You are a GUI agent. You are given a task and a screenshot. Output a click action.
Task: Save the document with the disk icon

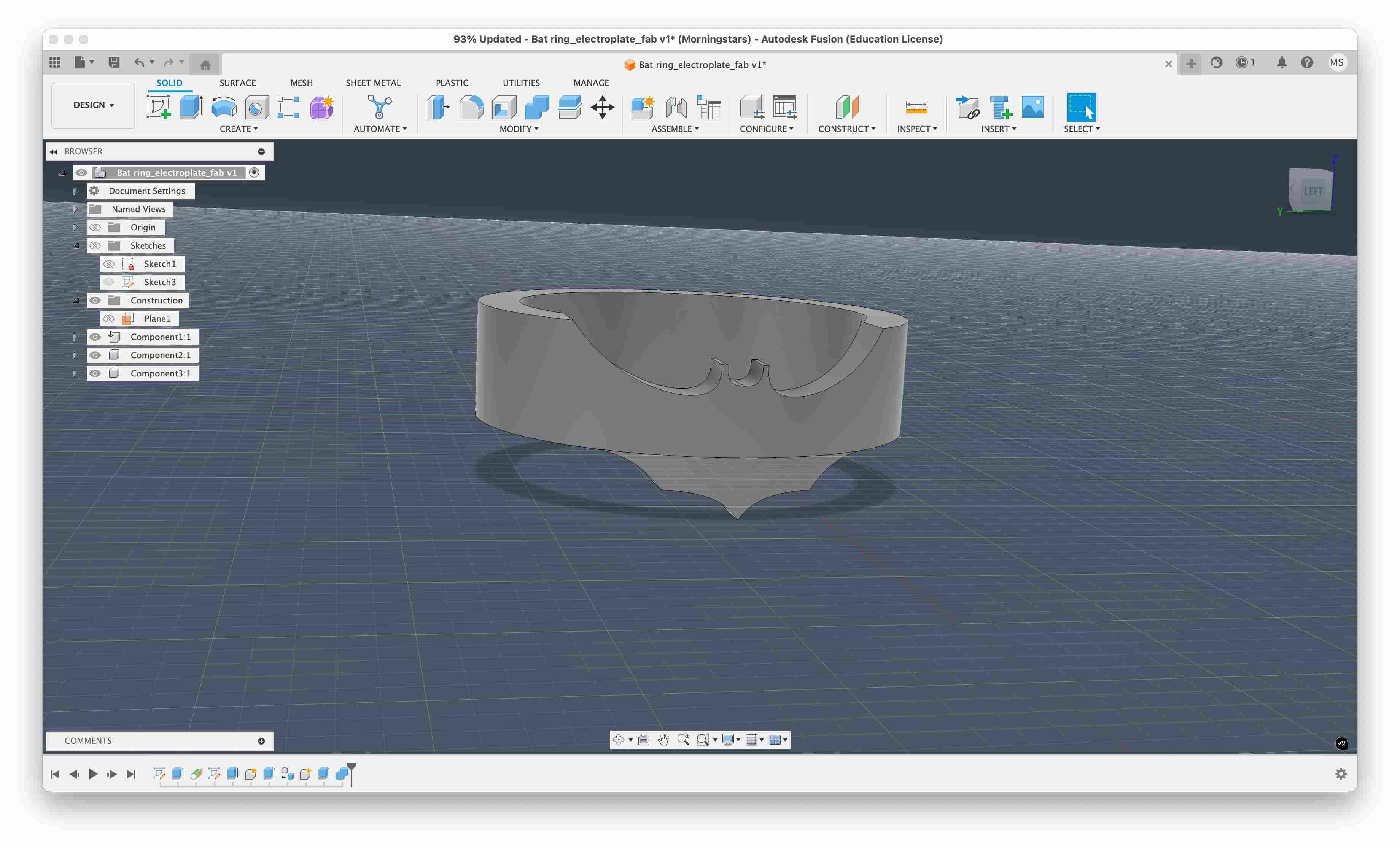point(114,62)
